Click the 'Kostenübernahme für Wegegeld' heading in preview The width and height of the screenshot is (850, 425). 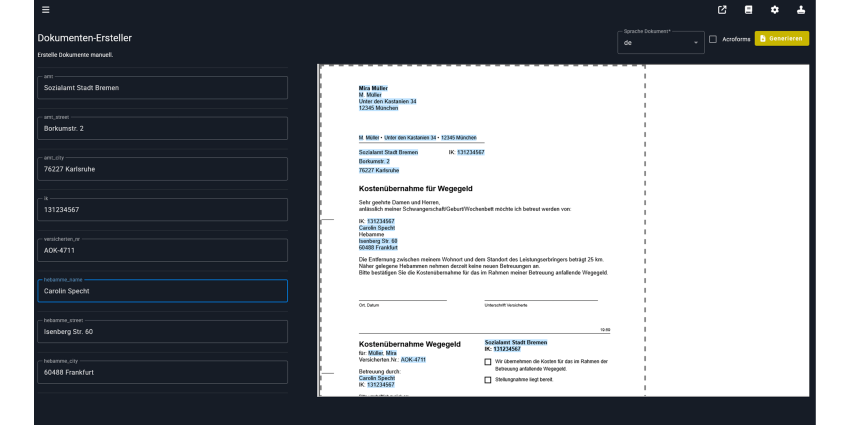(x=416, y=189)
